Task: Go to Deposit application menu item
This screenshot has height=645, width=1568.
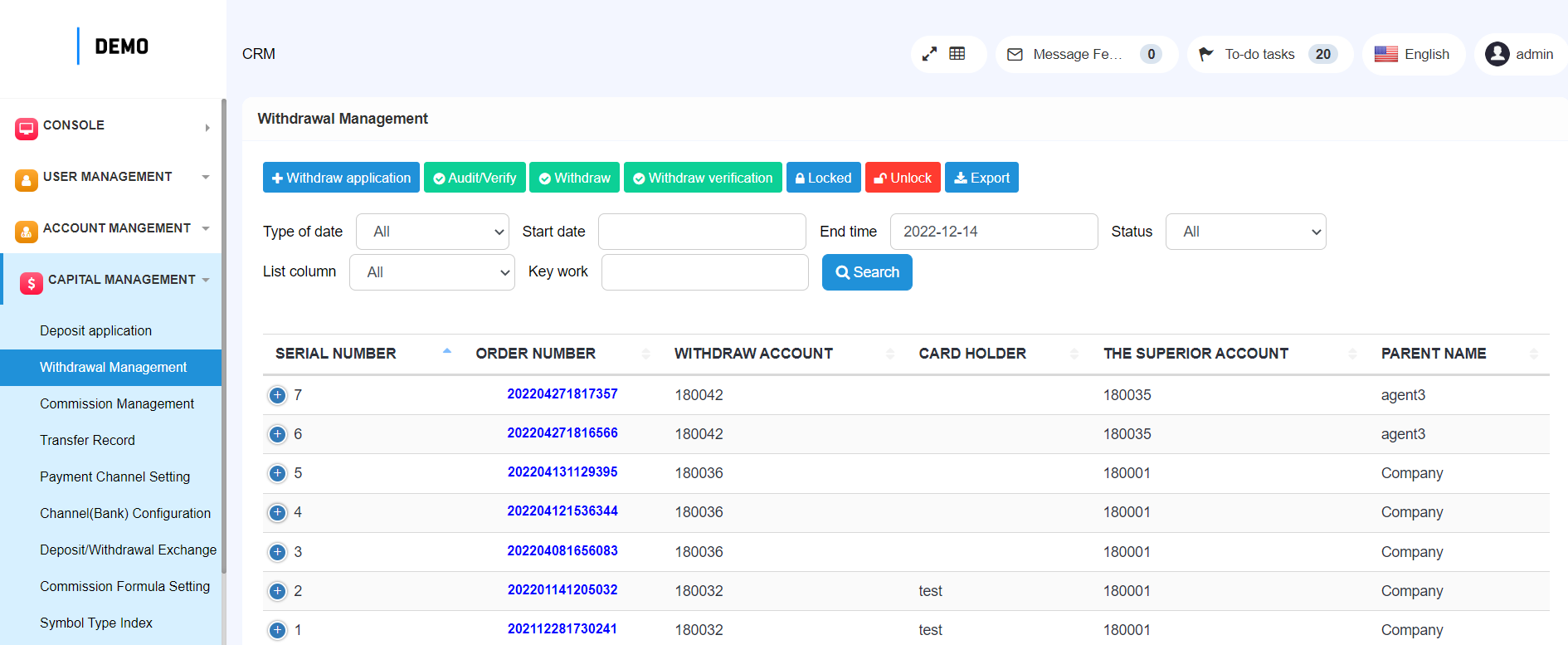Action: coord(95,330)
